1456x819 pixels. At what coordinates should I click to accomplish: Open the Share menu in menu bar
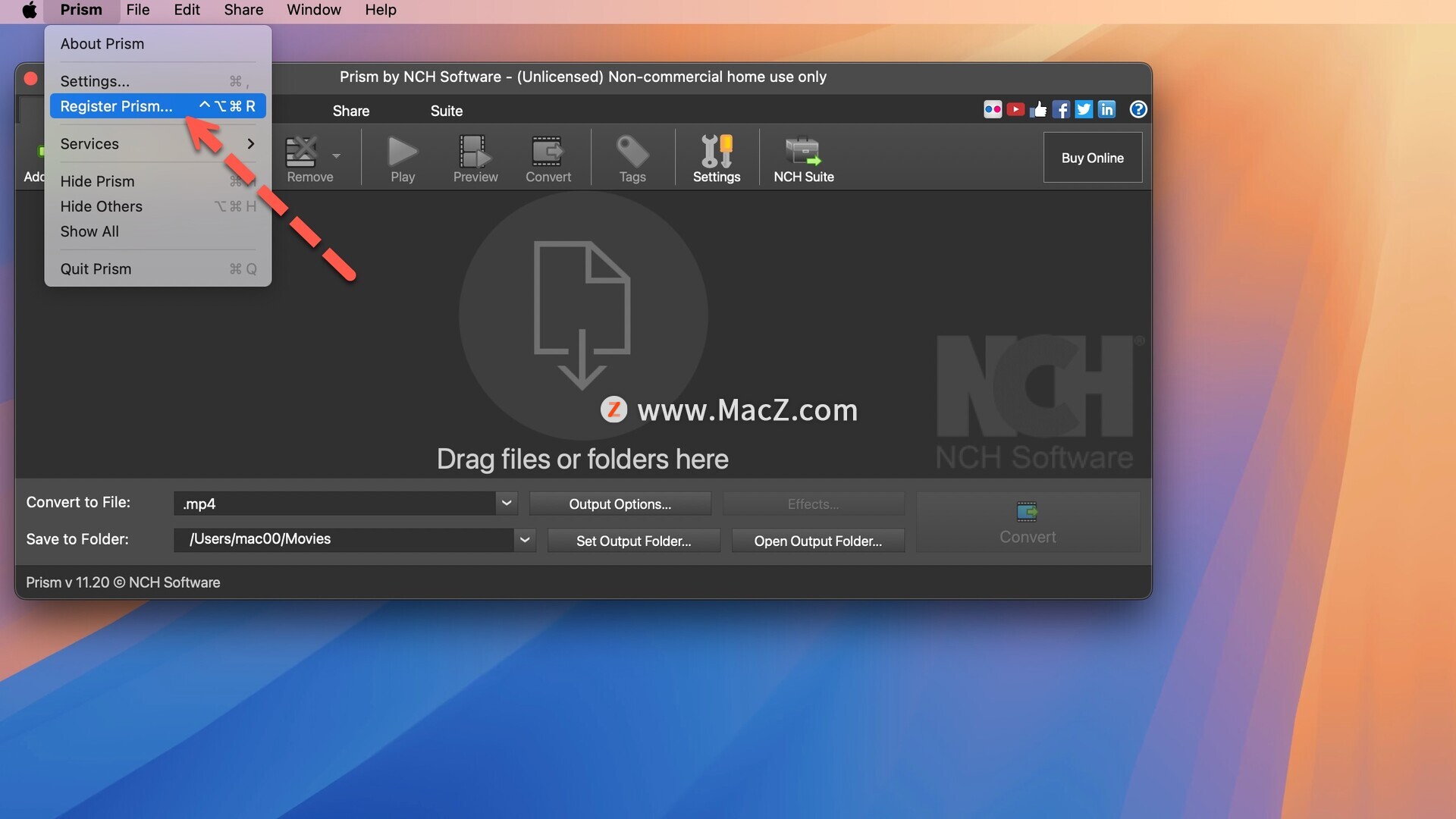click(243, 11)
